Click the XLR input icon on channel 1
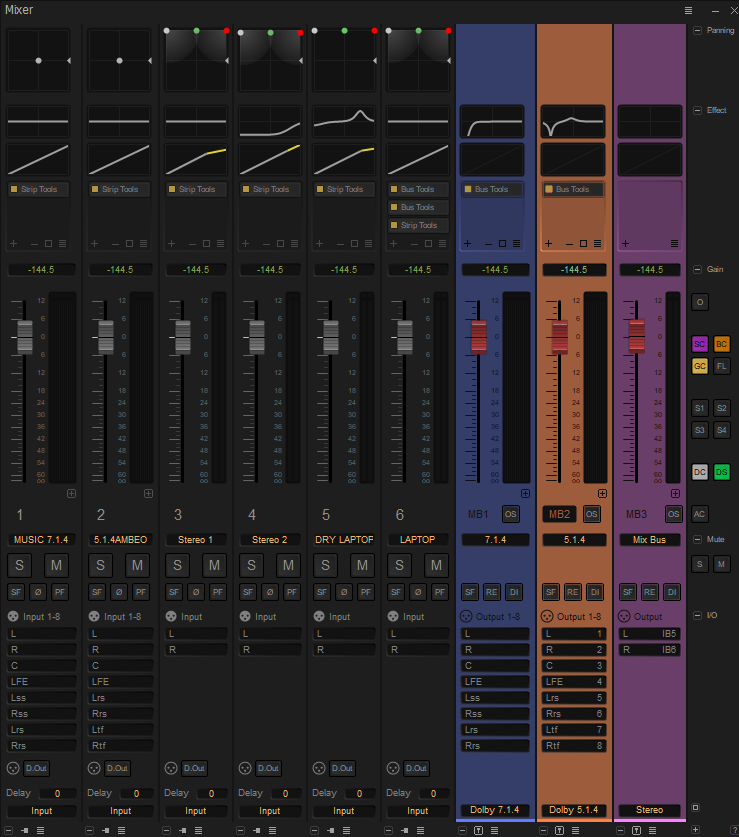739x837 pixels. tap(14, 617)
